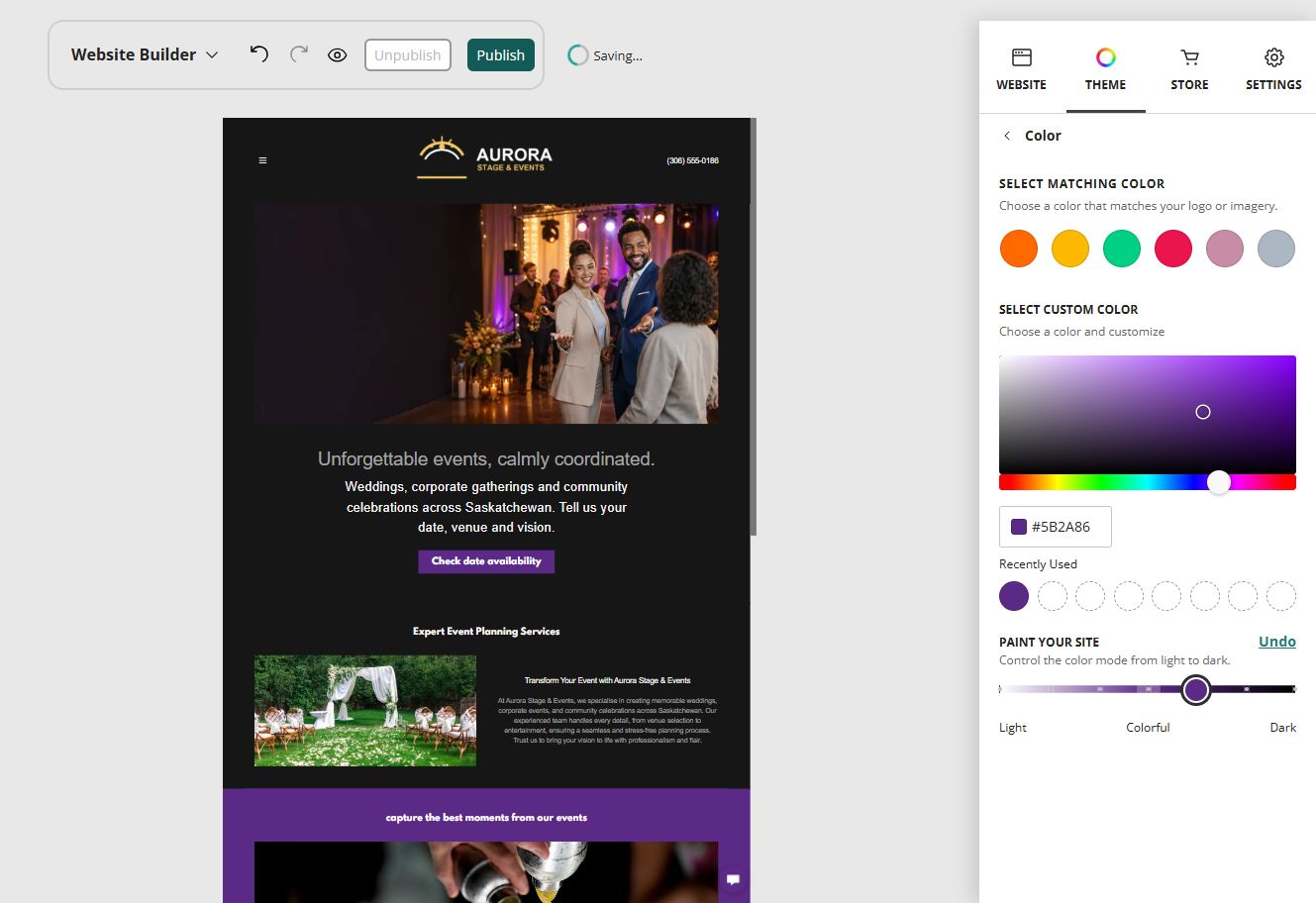Open the Website Builder dropdown menu

[145, 54]
